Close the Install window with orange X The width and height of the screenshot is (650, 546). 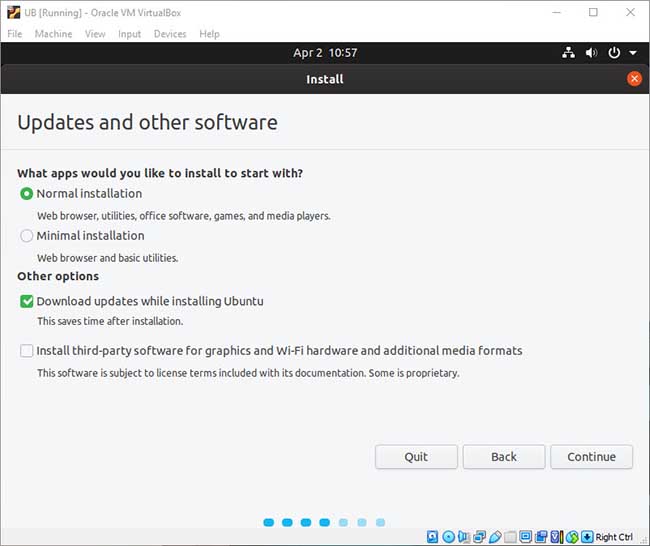(x=634, y=79)
